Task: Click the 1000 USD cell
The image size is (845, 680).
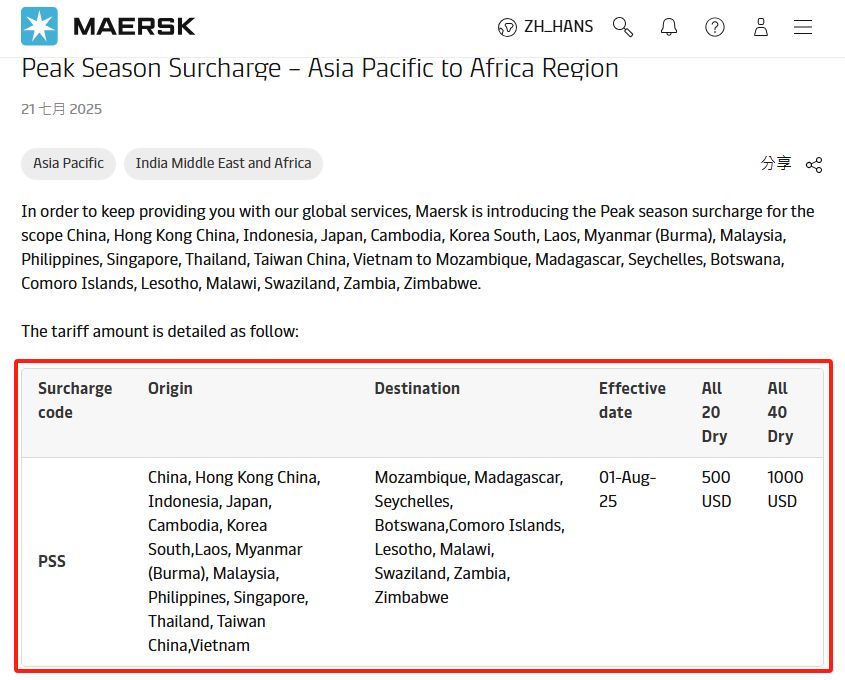Action: coord(785,489)
